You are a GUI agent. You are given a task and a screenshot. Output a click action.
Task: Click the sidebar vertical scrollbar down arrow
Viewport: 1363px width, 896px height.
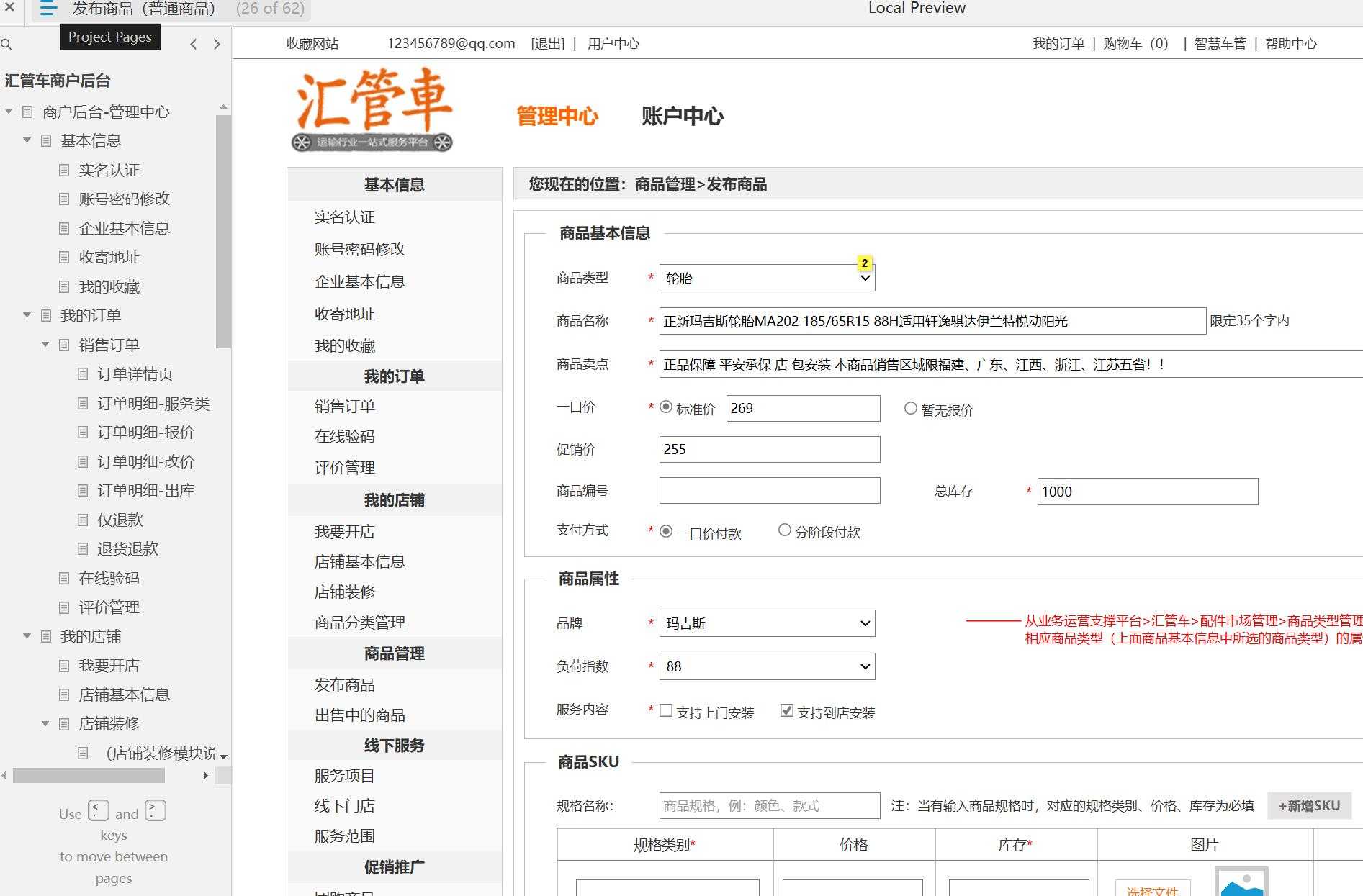point(223,757)
